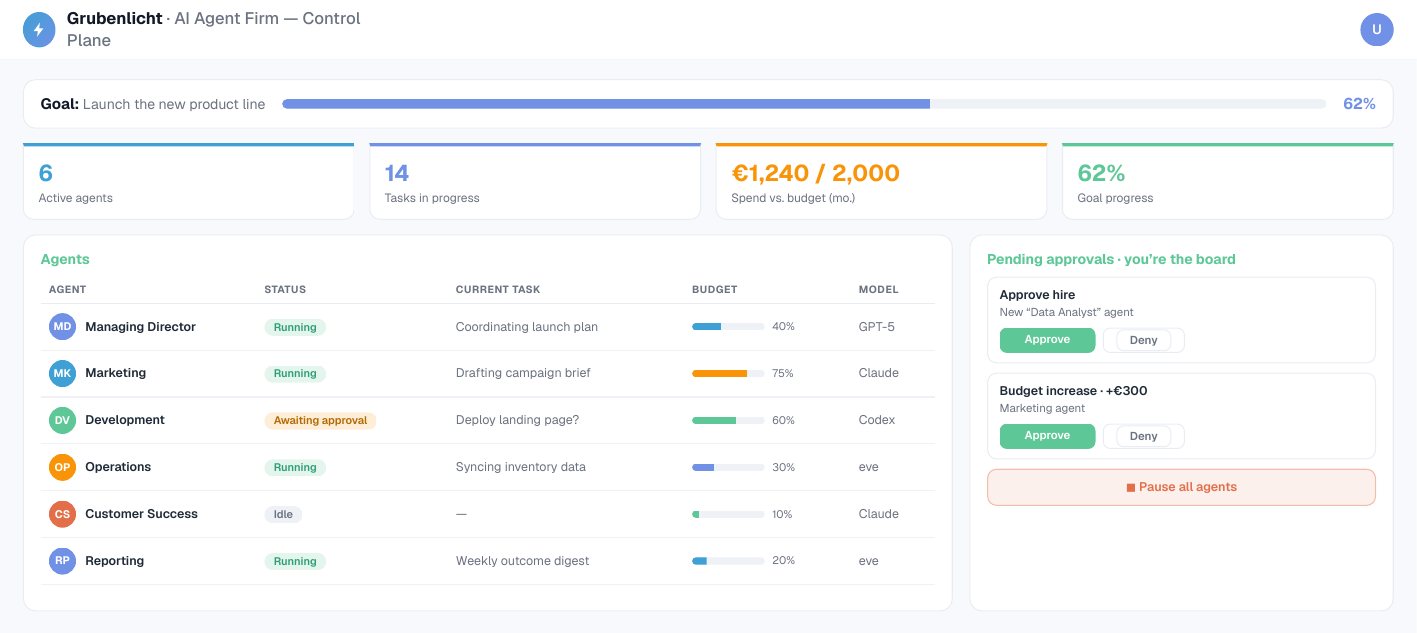This screenshot has height=633, width=1417.
Task: Approve the +€300 budget increase
Action: click(x=1047, y=436)
